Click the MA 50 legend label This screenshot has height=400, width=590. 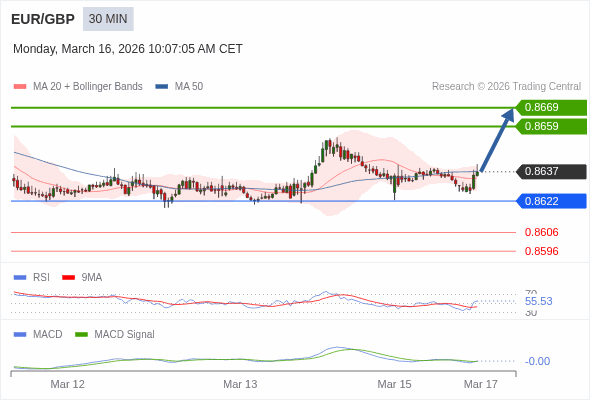[x=189, y=87]
